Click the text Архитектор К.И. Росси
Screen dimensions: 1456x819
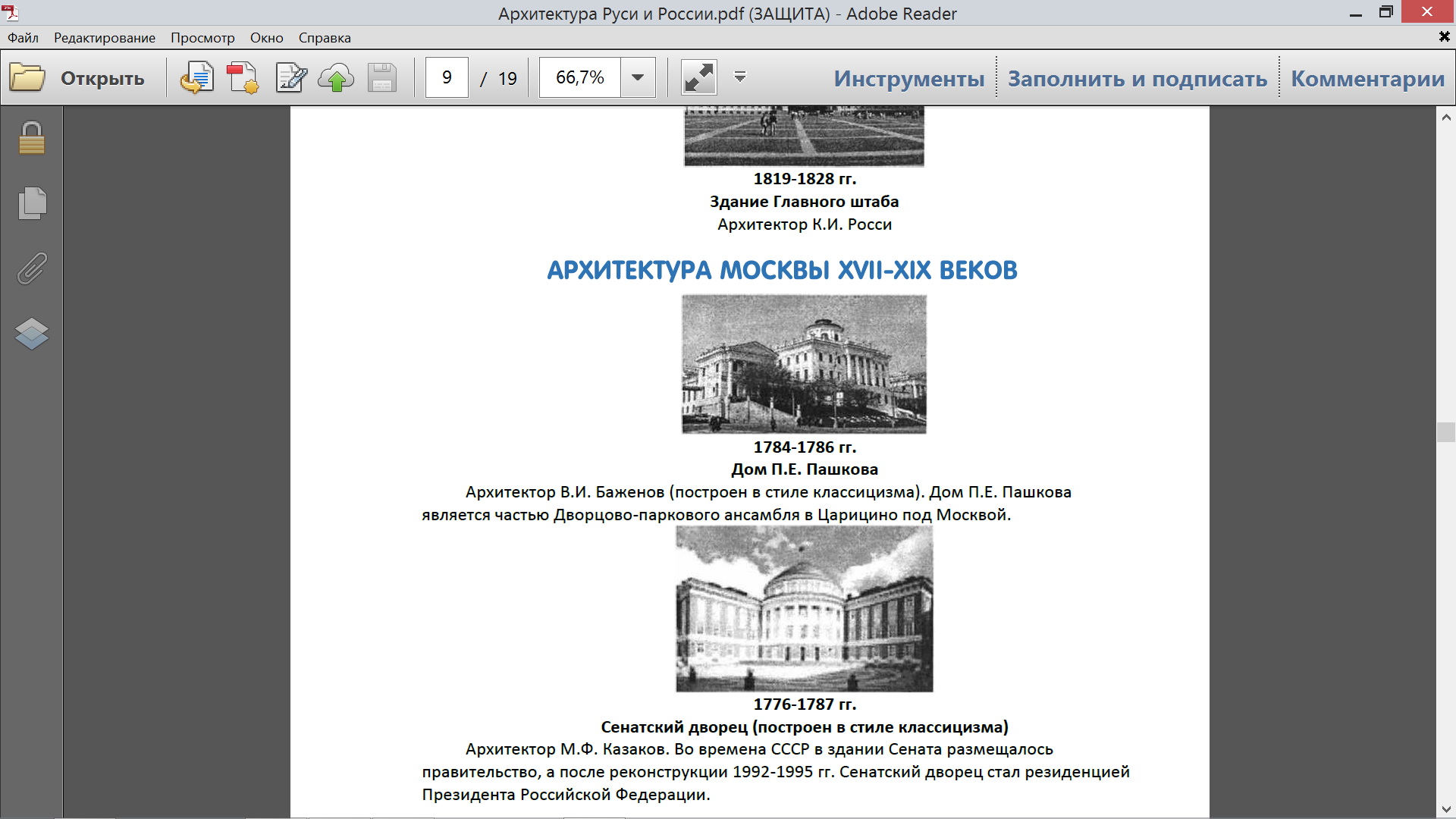805,224
